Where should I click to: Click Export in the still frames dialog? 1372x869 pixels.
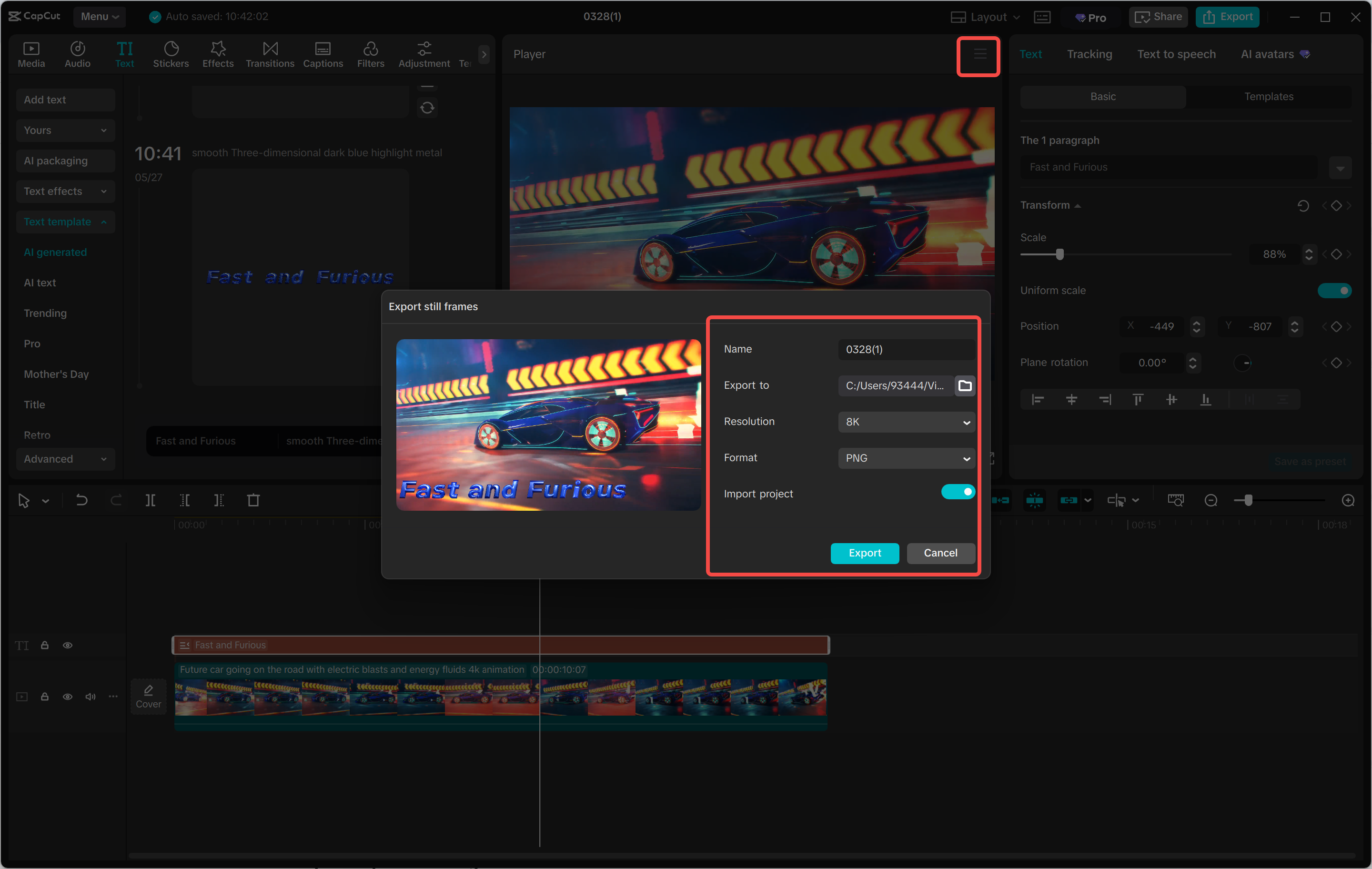click(864, 553)
